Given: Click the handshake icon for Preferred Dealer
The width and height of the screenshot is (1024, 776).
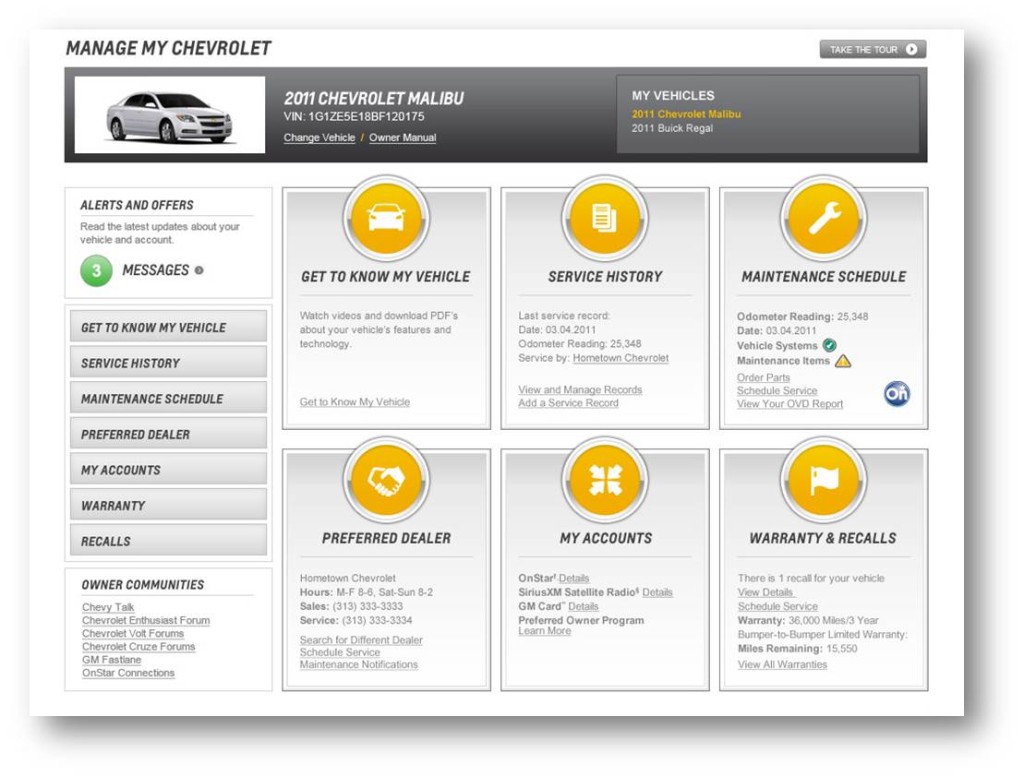Looking at the screenshot, I should pyautogui.click(x=386, y=480).
